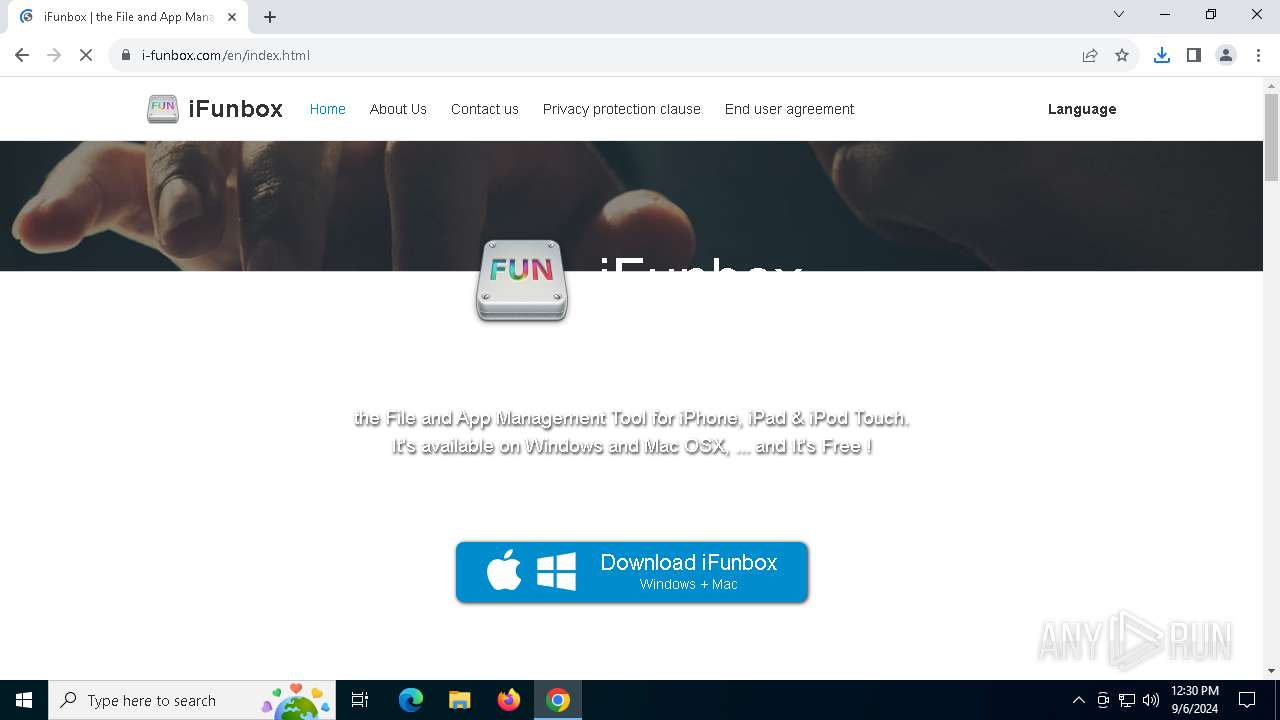Click the large FUN drive logo
The image size is (1280, 720).
[522, 281]
